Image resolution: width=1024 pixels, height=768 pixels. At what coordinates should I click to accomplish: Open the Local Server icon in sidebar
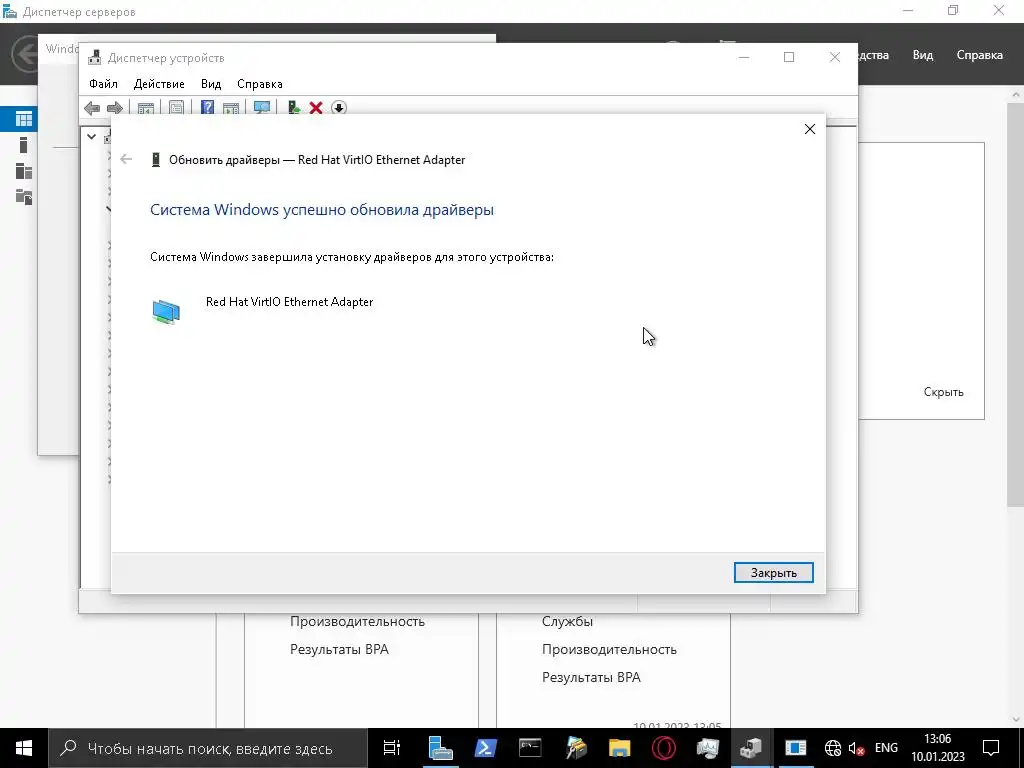pyautogui.click(x=24, y=145)
